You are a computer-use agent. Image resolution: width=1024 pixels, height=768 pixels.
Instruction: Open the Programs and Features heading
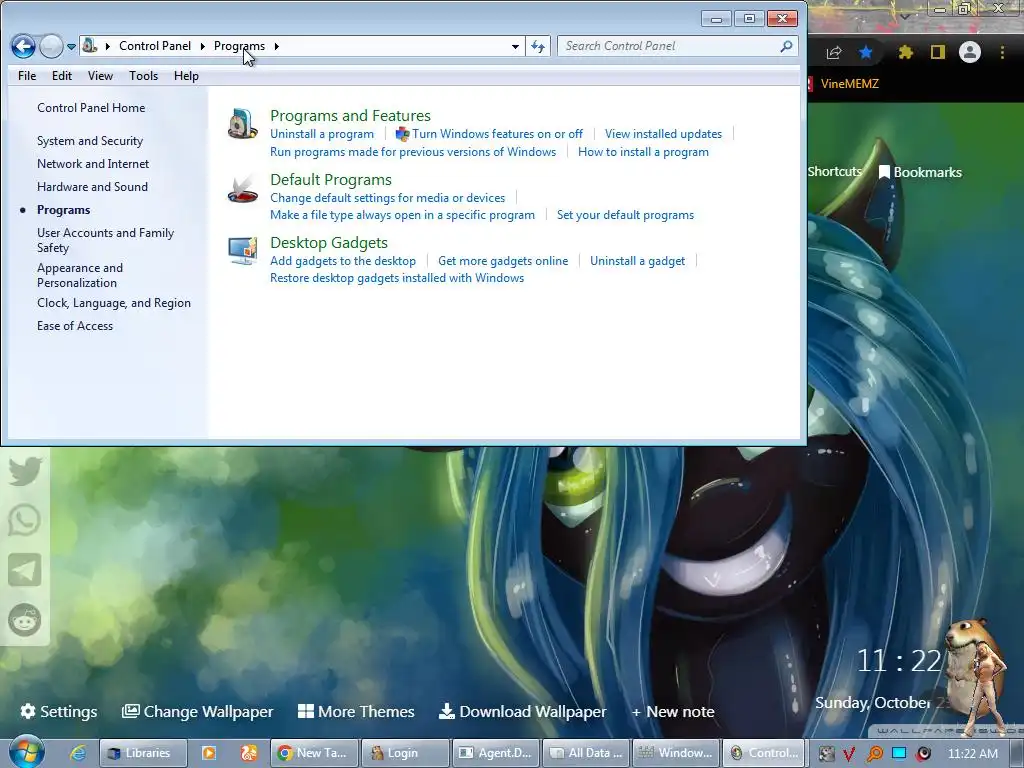(x=350, y=116)
